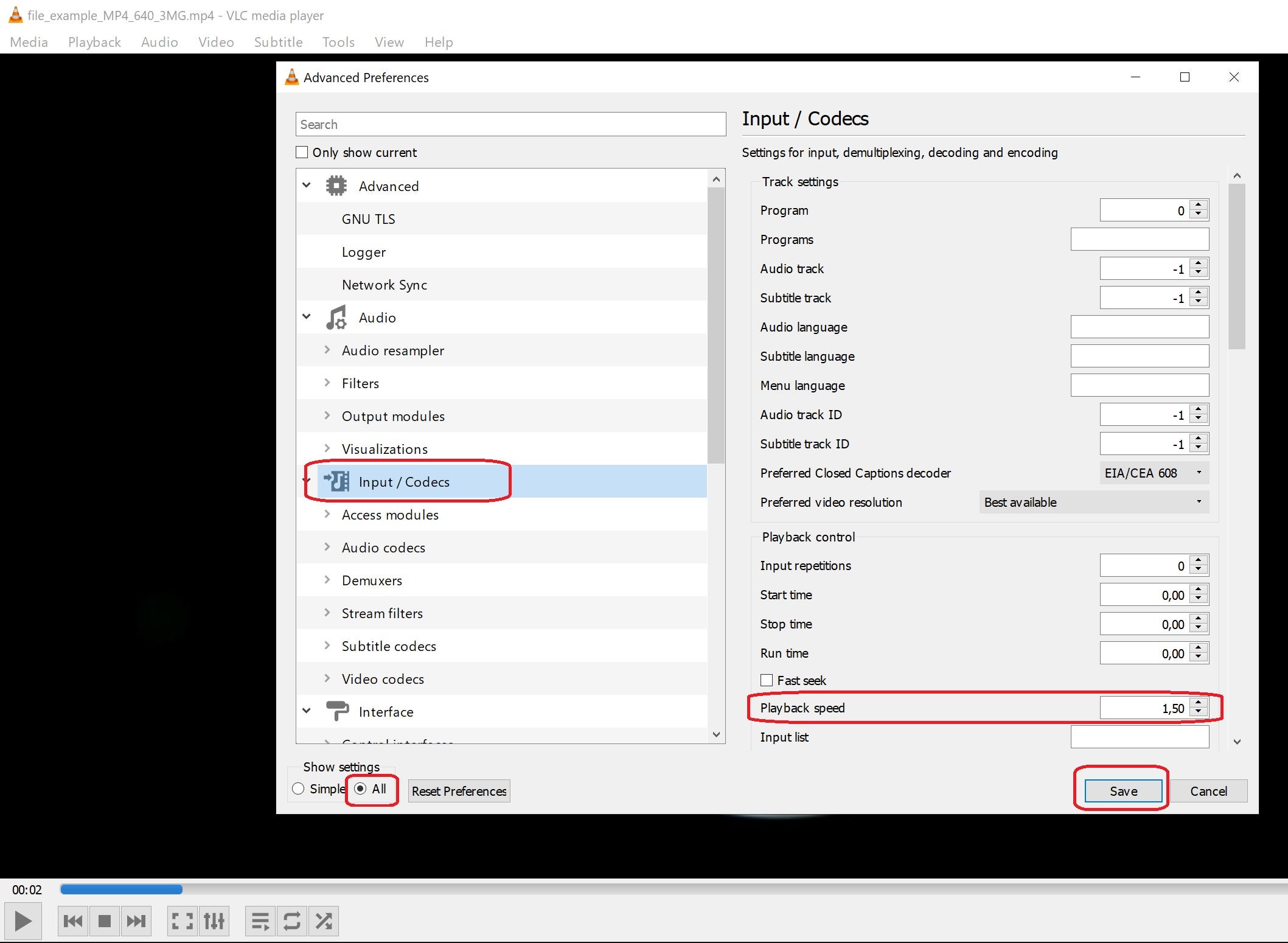Toggle loop playback mode
Image resolution: width=1288 pixels, height=943 pixels.
[x=292, y=920]
